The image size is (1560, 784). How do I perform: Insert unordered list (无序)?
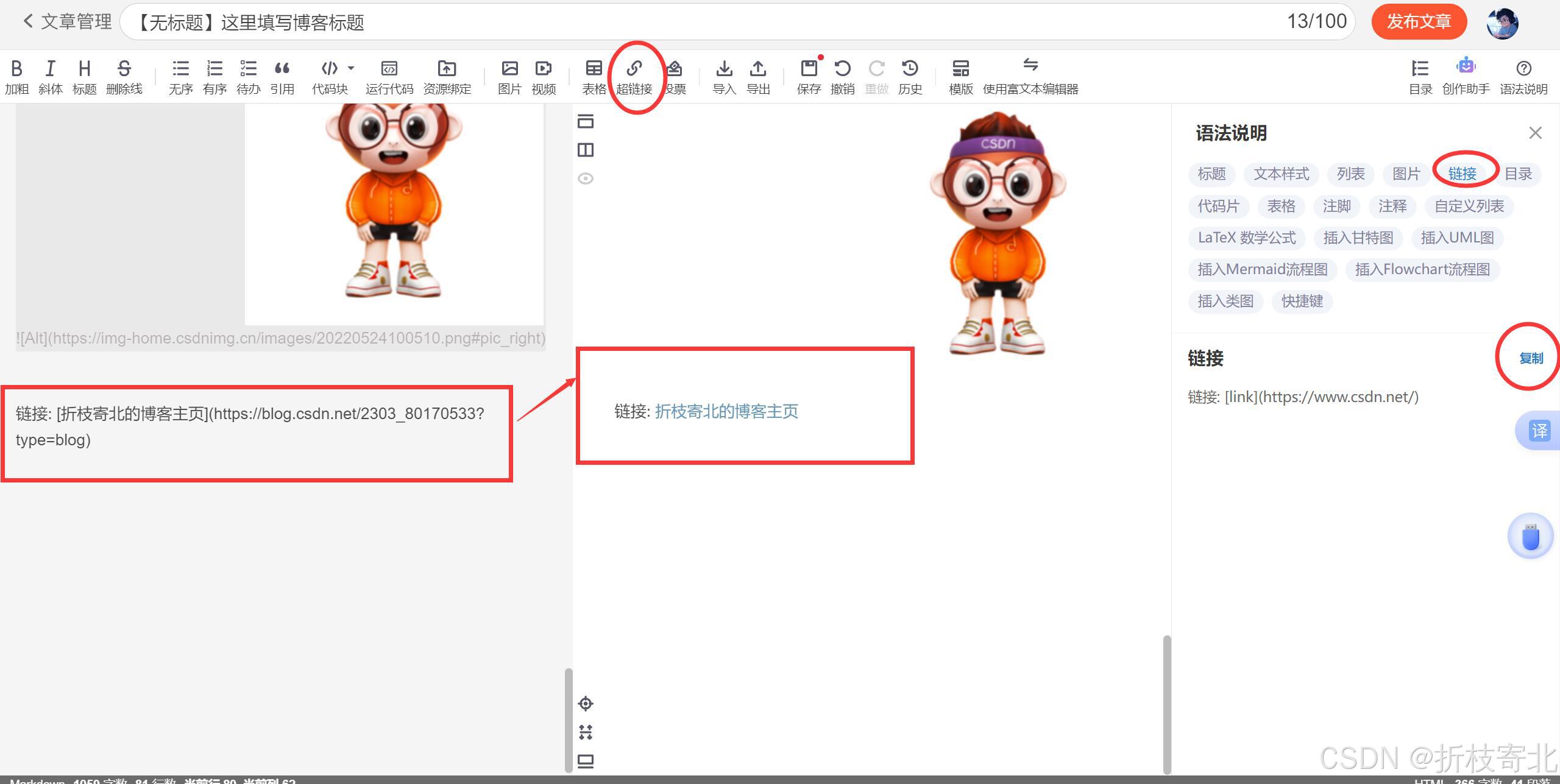point(181,77)
